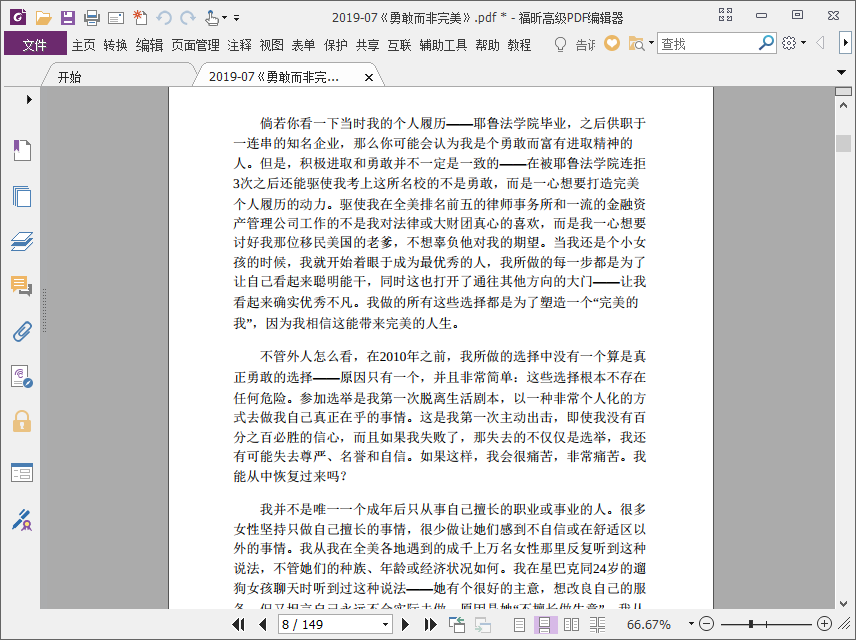Switch to single page view mode

click(x=519, y=624)
